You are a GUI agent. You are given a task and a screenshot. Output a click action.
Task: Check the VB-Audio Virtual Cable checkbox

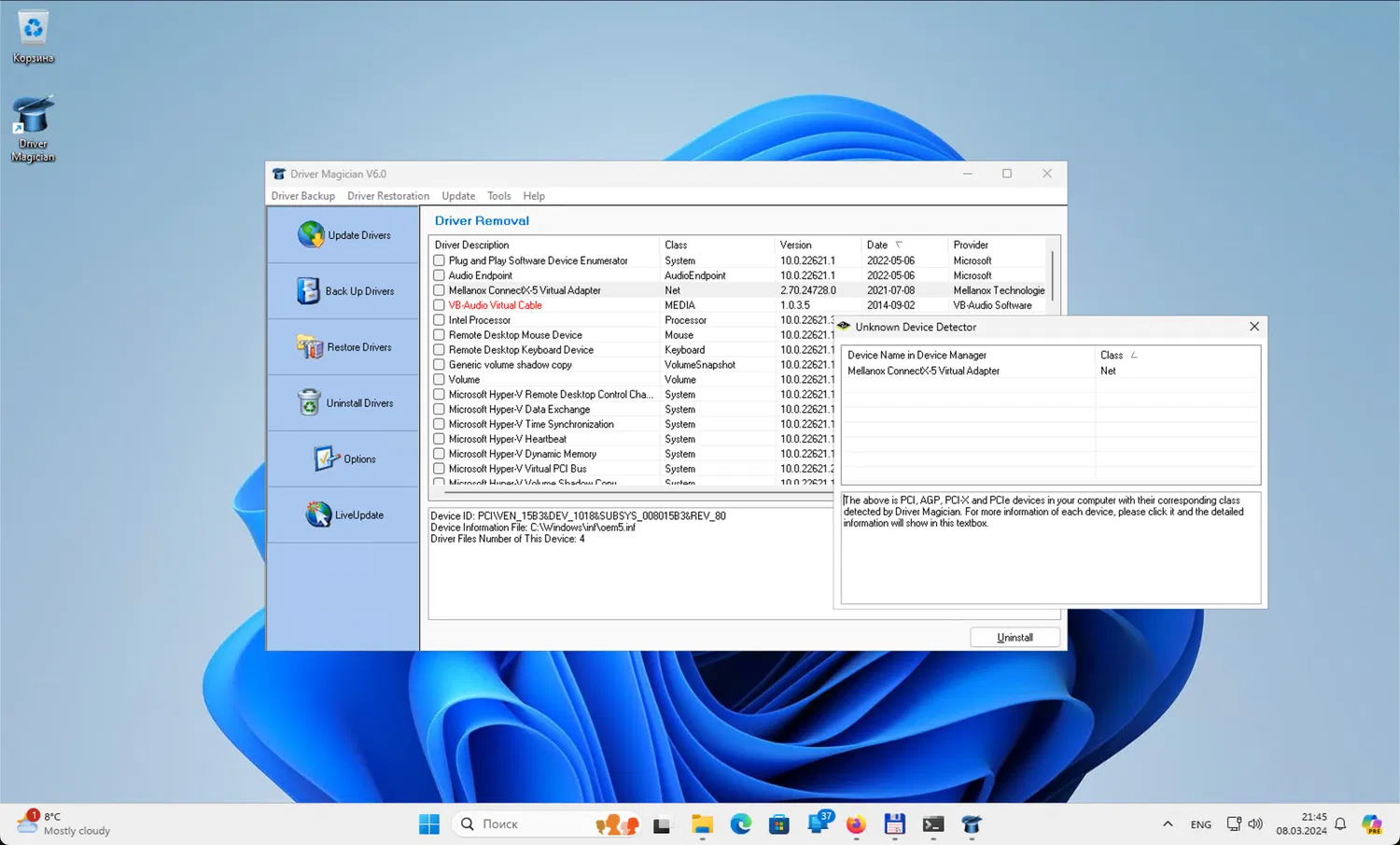(439, 305)
